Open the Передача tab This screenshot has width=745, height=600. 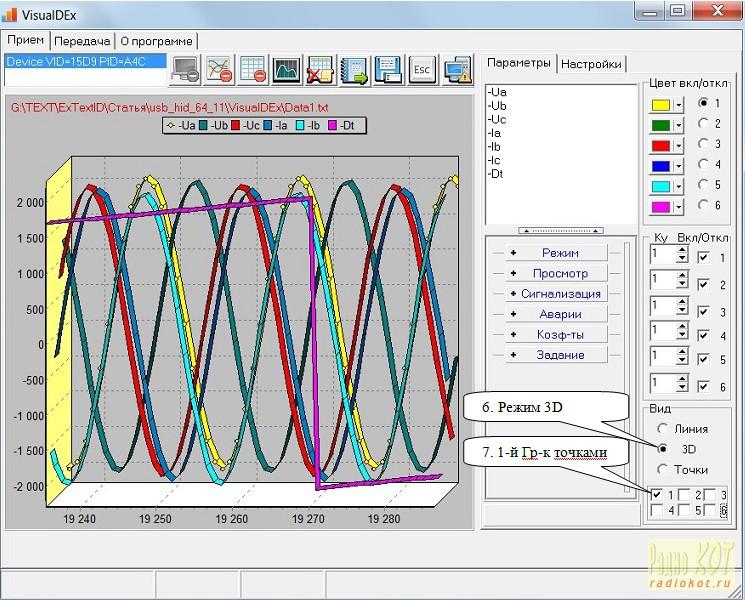(82, 41)
